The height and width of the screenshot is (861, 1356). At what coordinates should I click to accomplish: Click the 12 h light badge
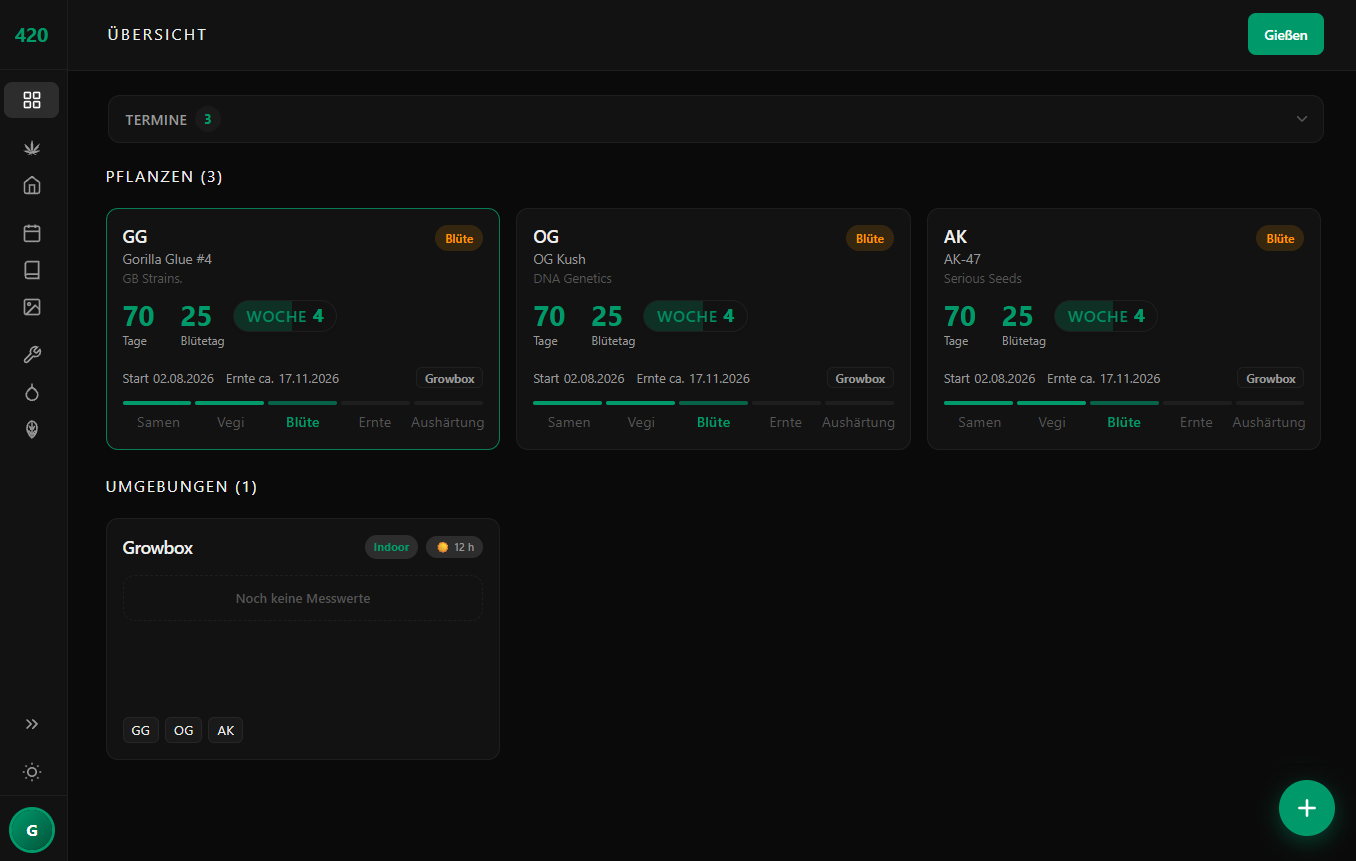pyautogui.click(x=455, y=547)
